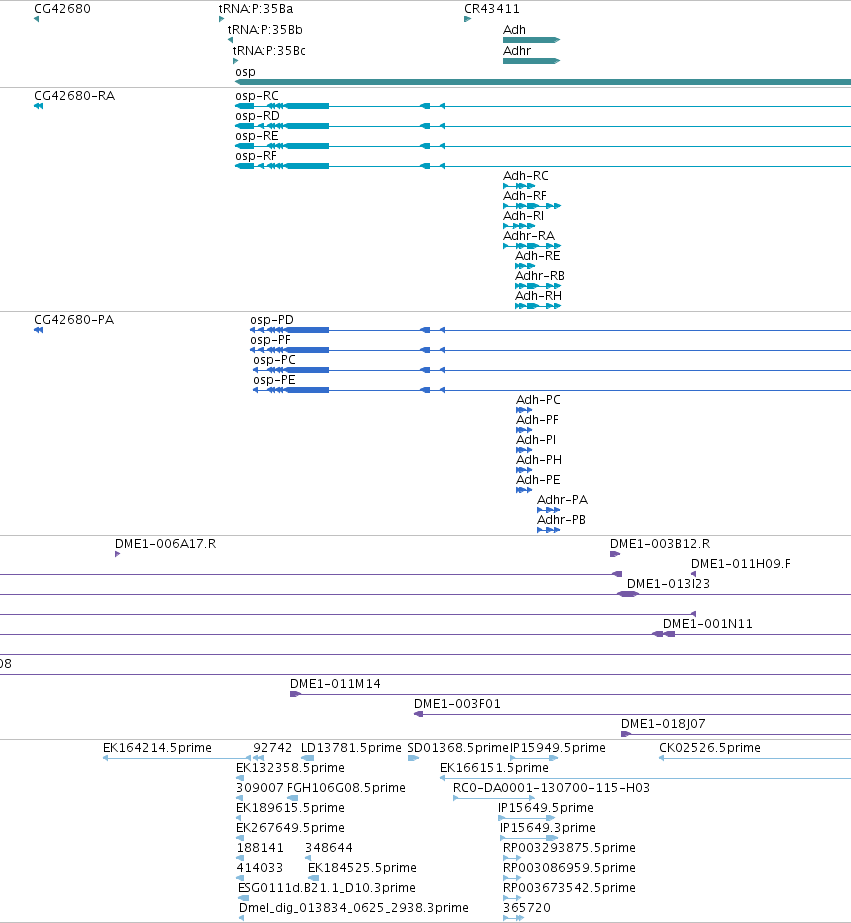
Task: Click the EK267649.5prime EST label
Action: pyautogui.click(x=290, y=828)
